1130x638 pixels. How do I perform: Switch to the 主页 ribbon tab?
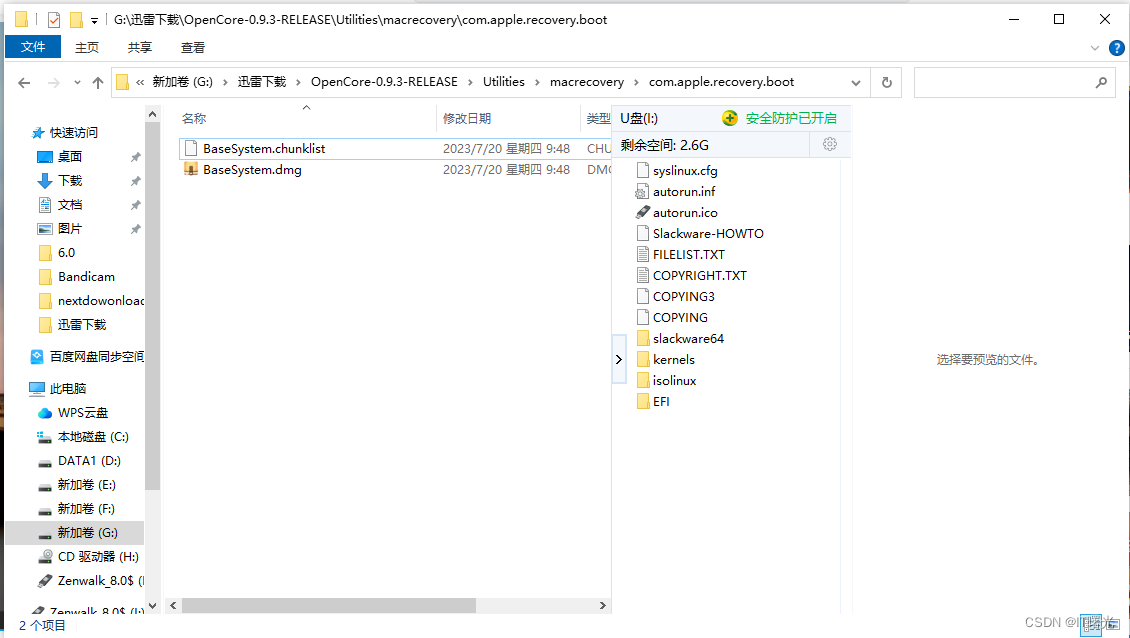86,48
